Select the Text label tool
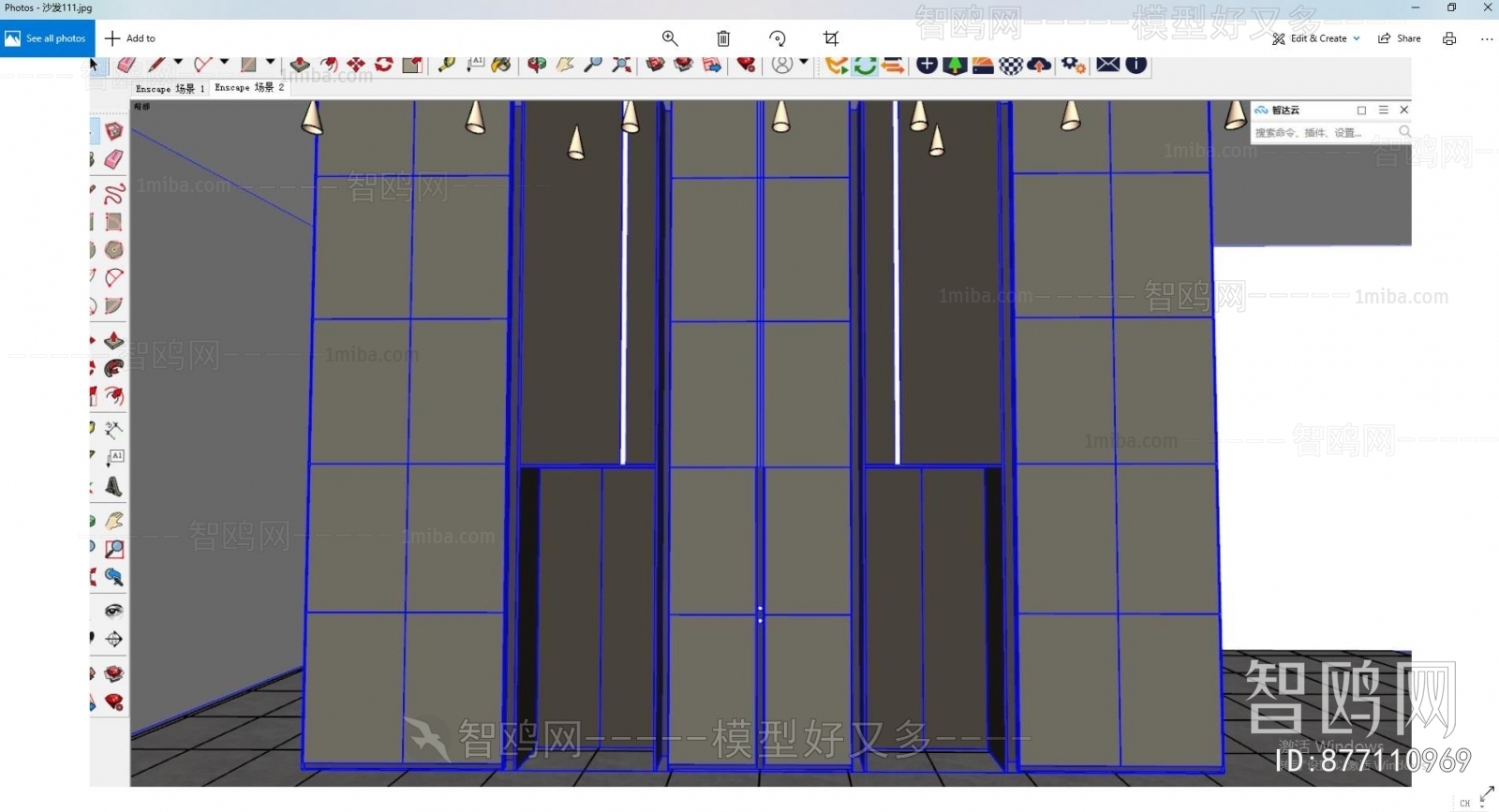 tap(476, 65)
